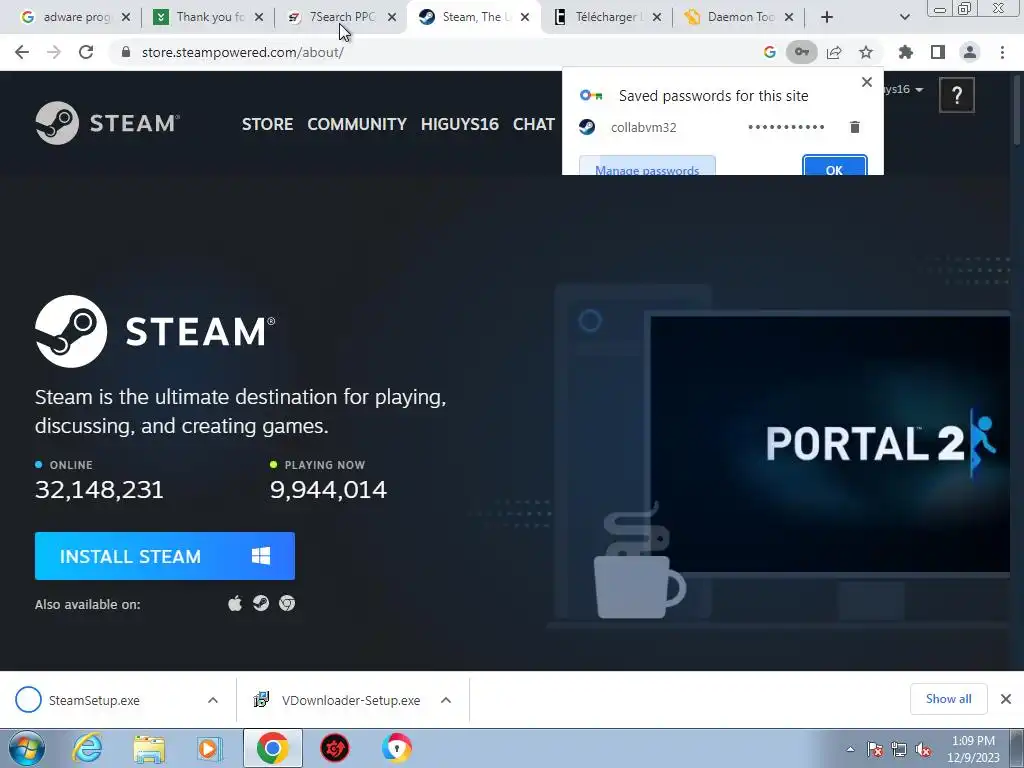Click the Steam Deck availability icon

(x=261, y=603)
